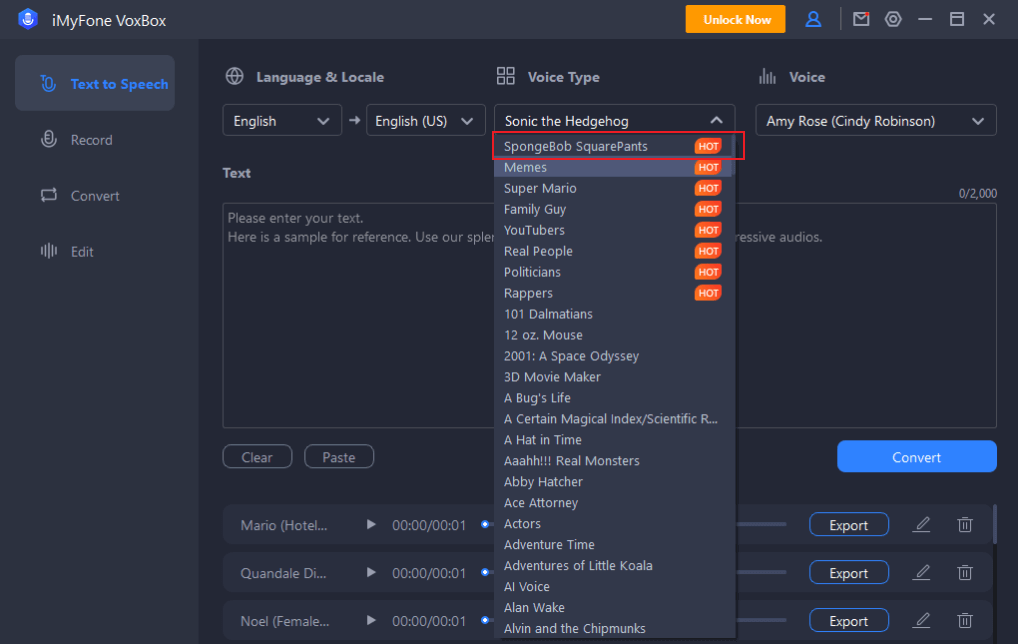Click the Unlock Now button
Screen dimensions: 1018x644
pos(736,19)
